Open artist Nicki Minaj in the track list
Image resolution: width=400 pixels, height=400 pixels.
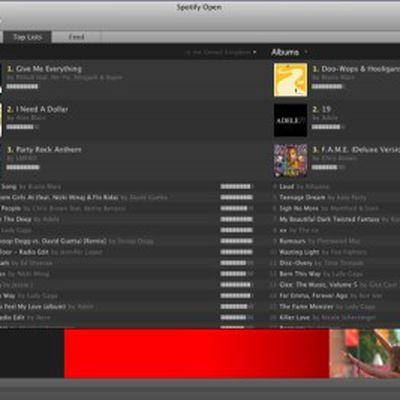click(x=33, y=274)
